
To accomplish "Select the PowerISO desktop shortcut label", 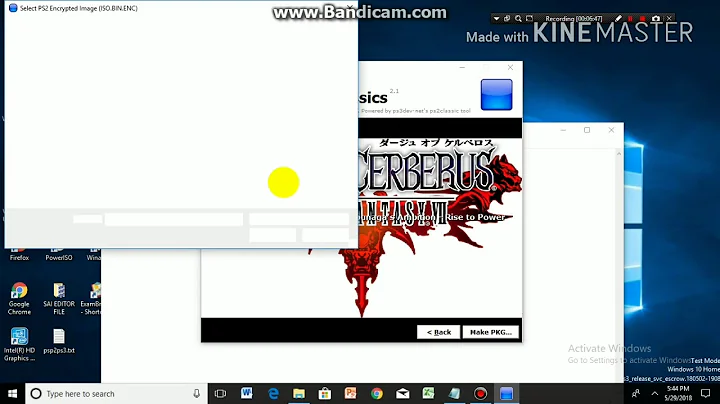I will [x=59, y=258].
